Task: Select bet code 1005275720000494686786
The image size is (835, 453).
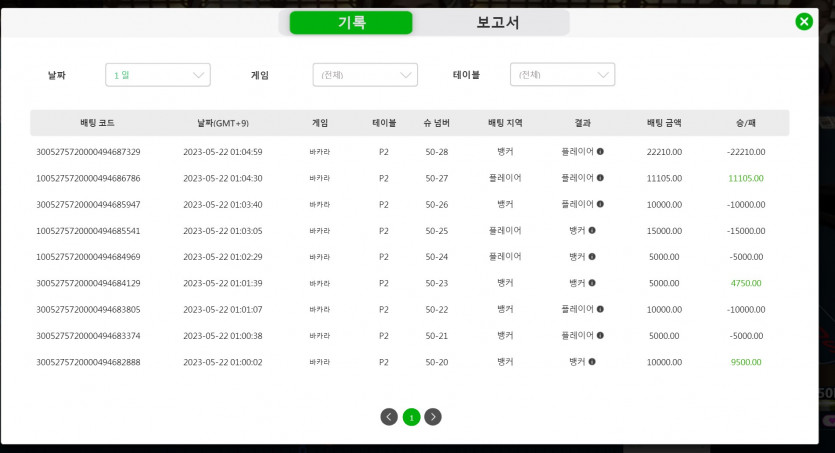Action: tap(88, 178)
